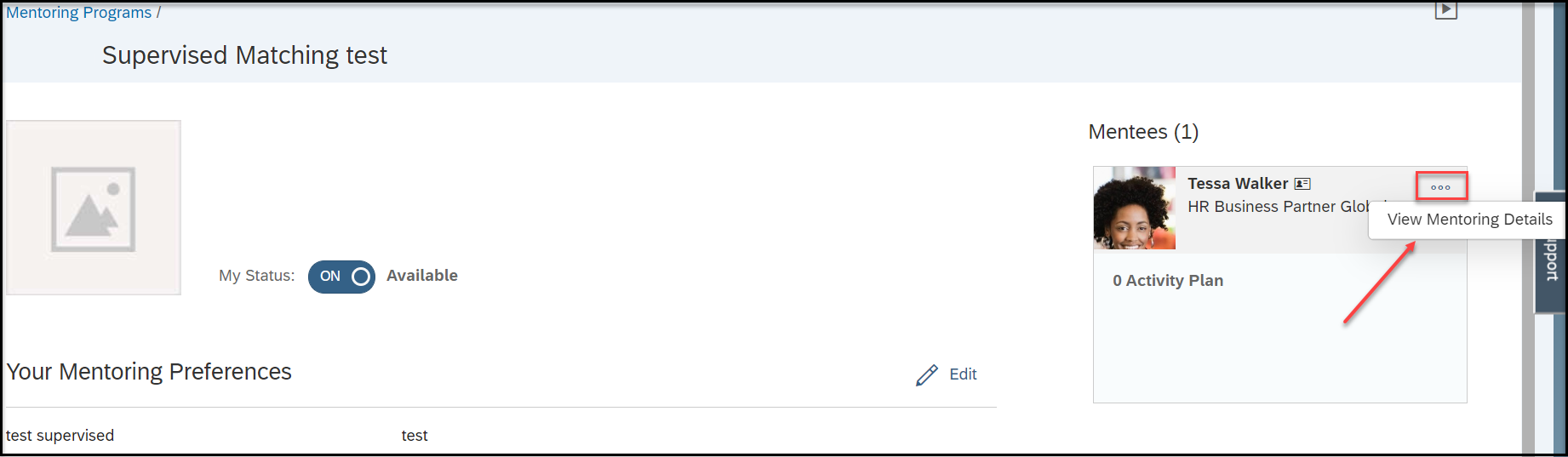Image resolution: width=1568 pixels, height=457 pixels.
Task: Open the Support side tab
Action: point(1550,253)
